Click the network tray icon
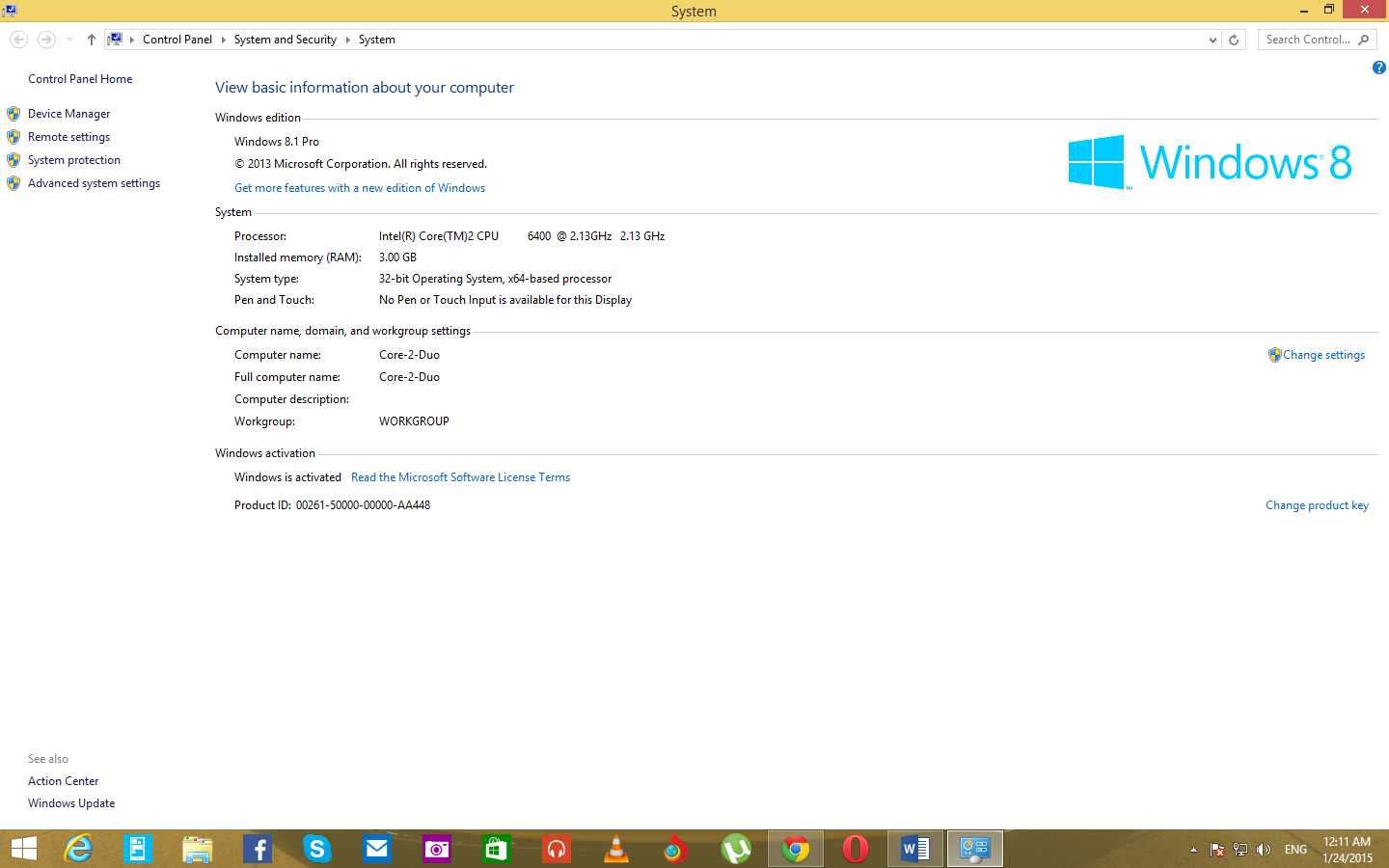 click(x=1240, y=850)
